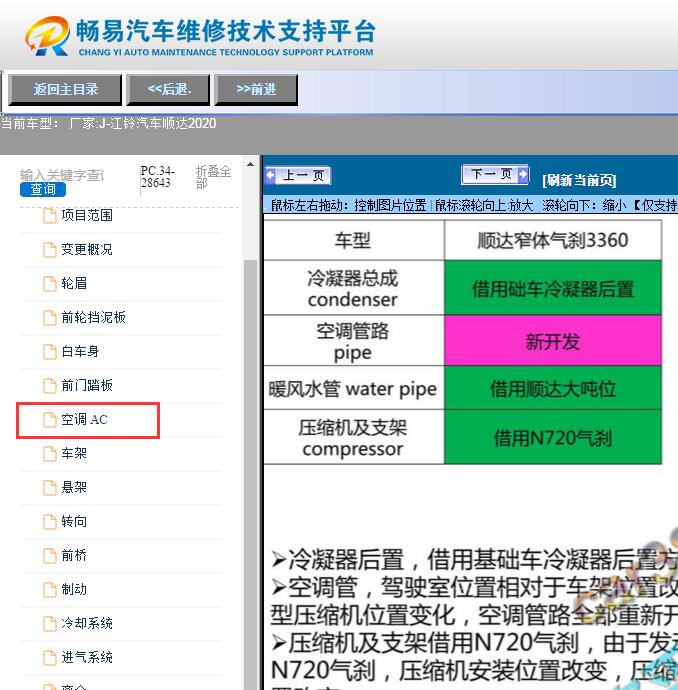Click the 冷凝器总成 condenser cell
This screenshot has width=678, height=690.
(353, 288)
